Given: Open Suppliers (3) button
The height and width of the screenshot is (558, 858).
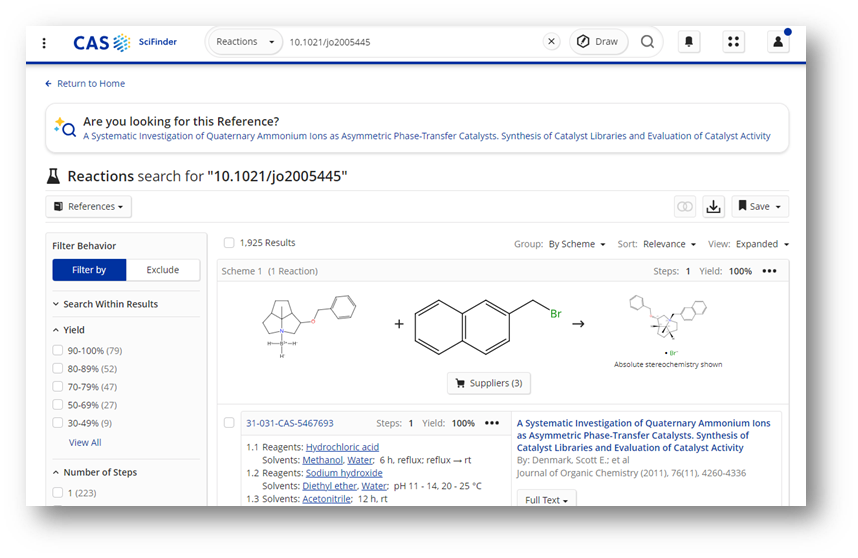Looking at the screenshot, I should click(x=489, y=383).
